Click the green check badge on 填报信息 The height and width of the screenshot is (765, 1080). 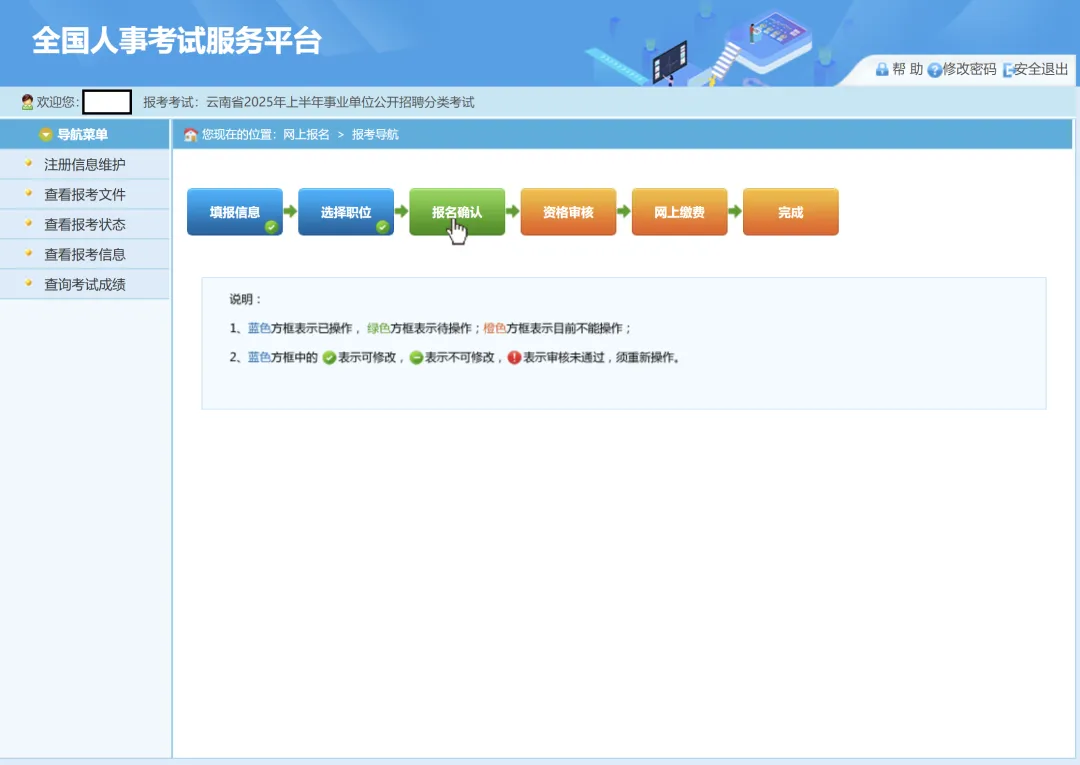pyautogui.click(x=271, y=226)
